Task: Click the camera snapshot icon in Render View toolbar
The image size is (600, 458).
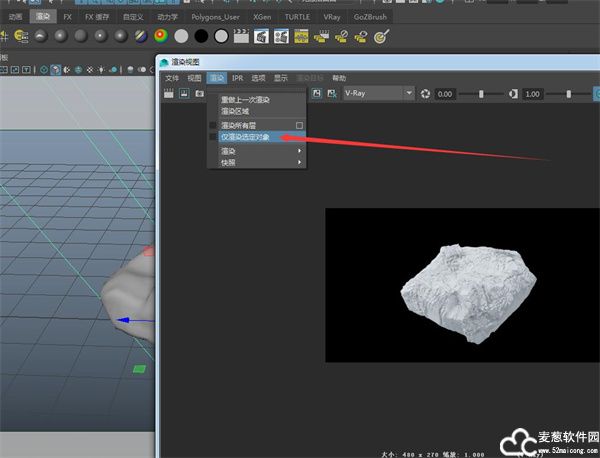Action: pyautogui.click(x=199, y=93)
